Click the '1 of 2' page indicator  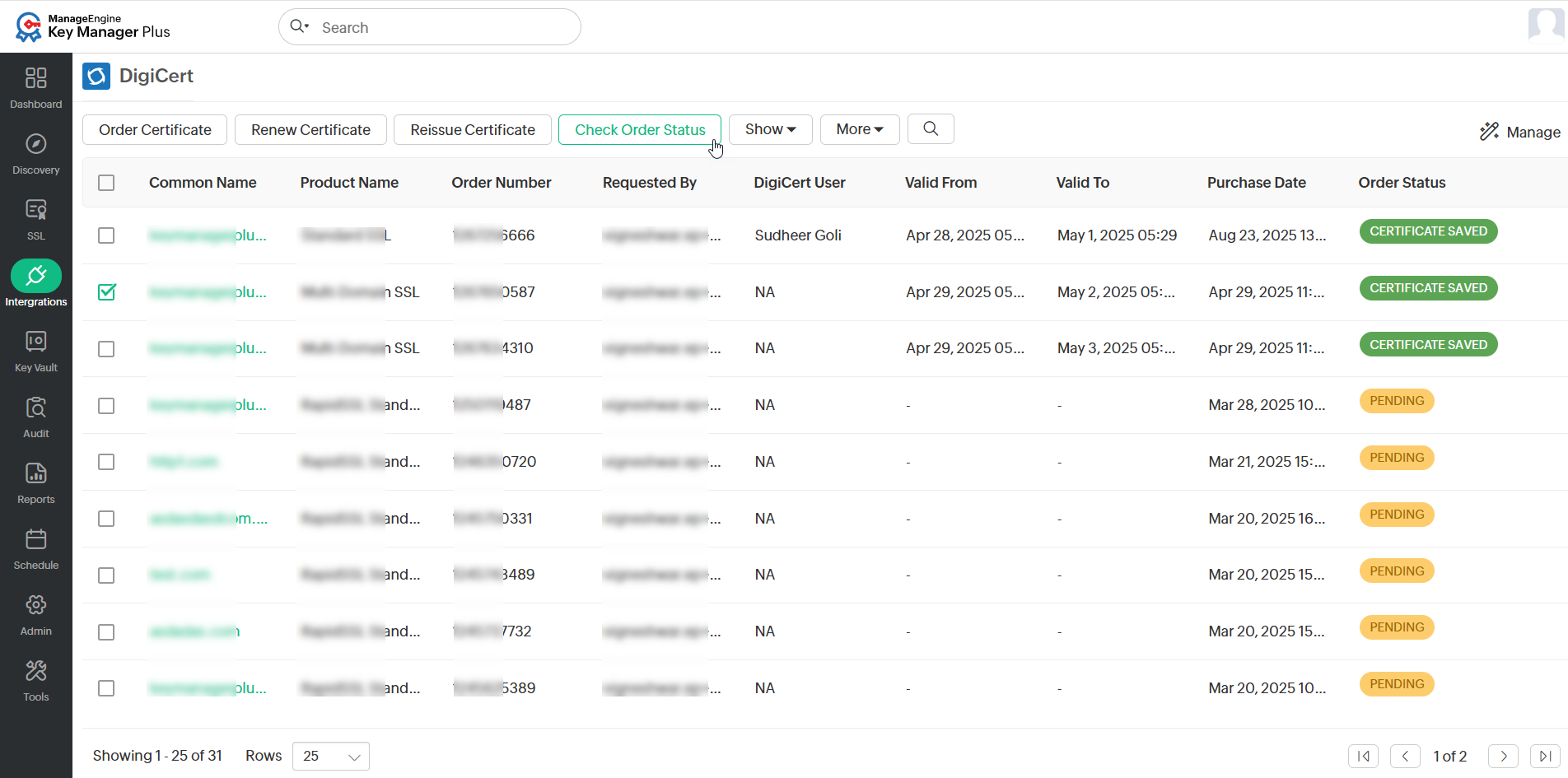tap(1450, 756)
